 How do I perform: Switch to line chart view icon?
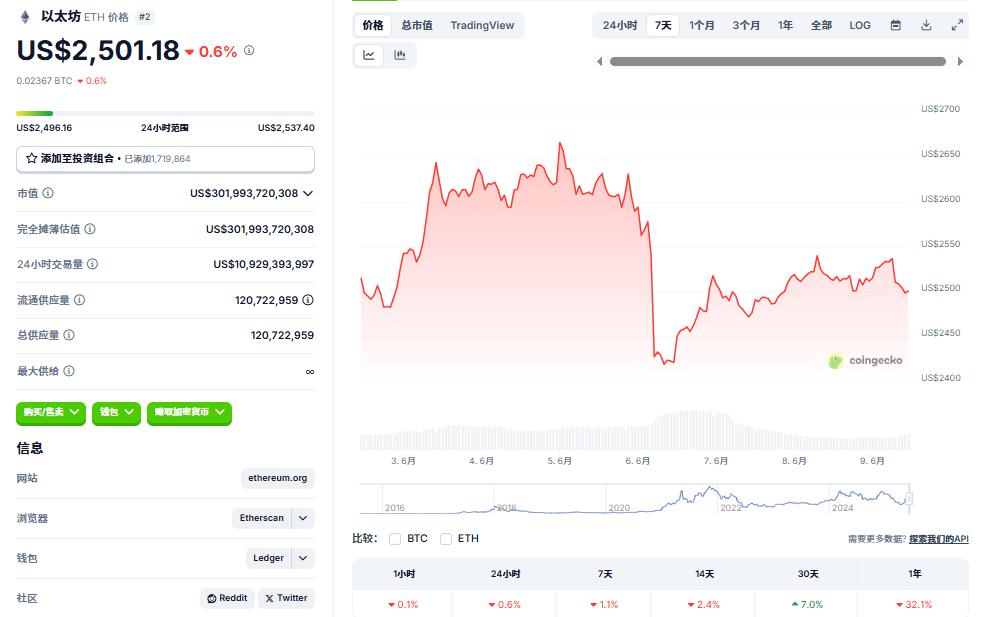click(x=369, y=55)
